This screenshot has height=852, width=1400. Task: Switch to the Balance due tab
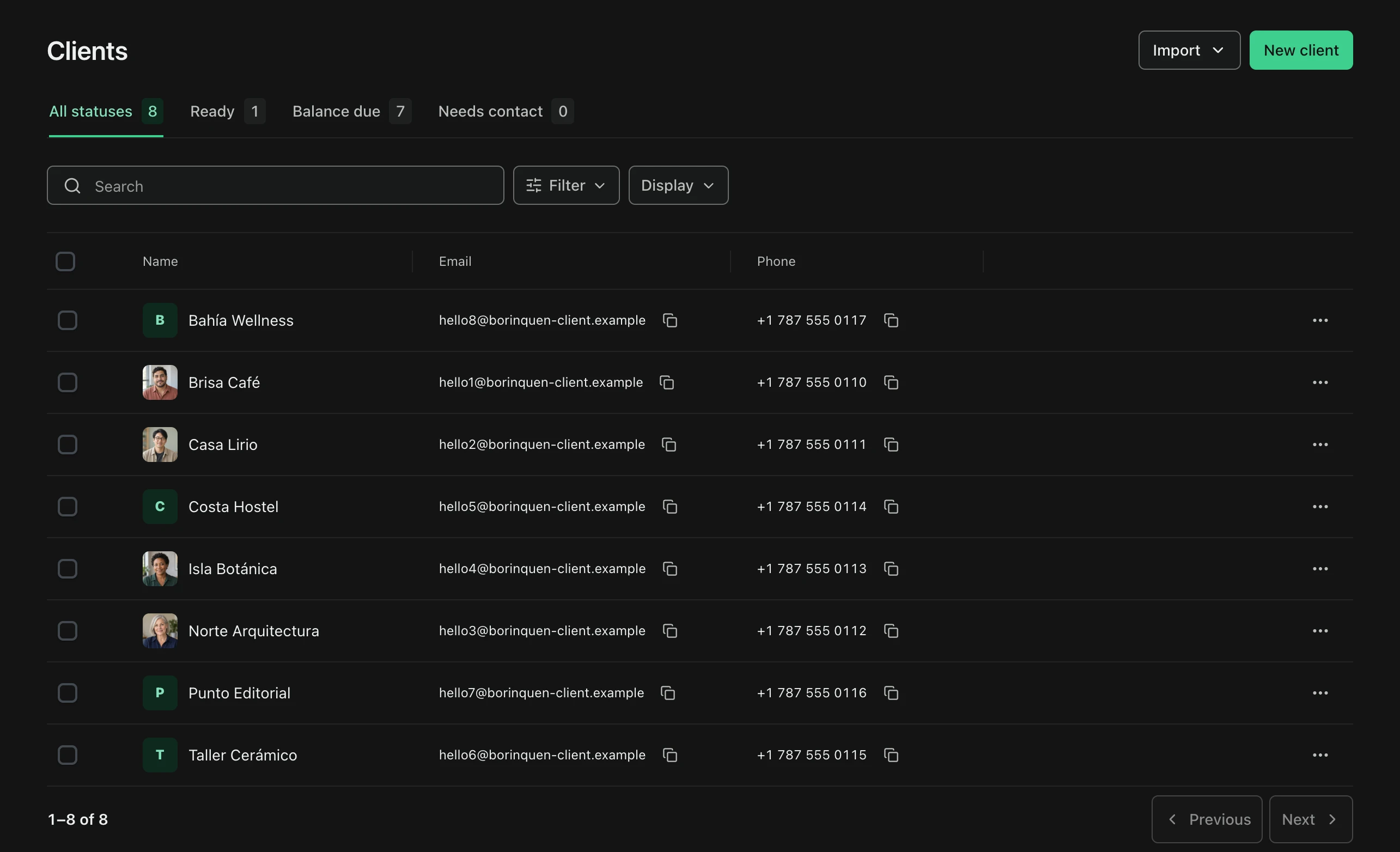click(352, 111)
